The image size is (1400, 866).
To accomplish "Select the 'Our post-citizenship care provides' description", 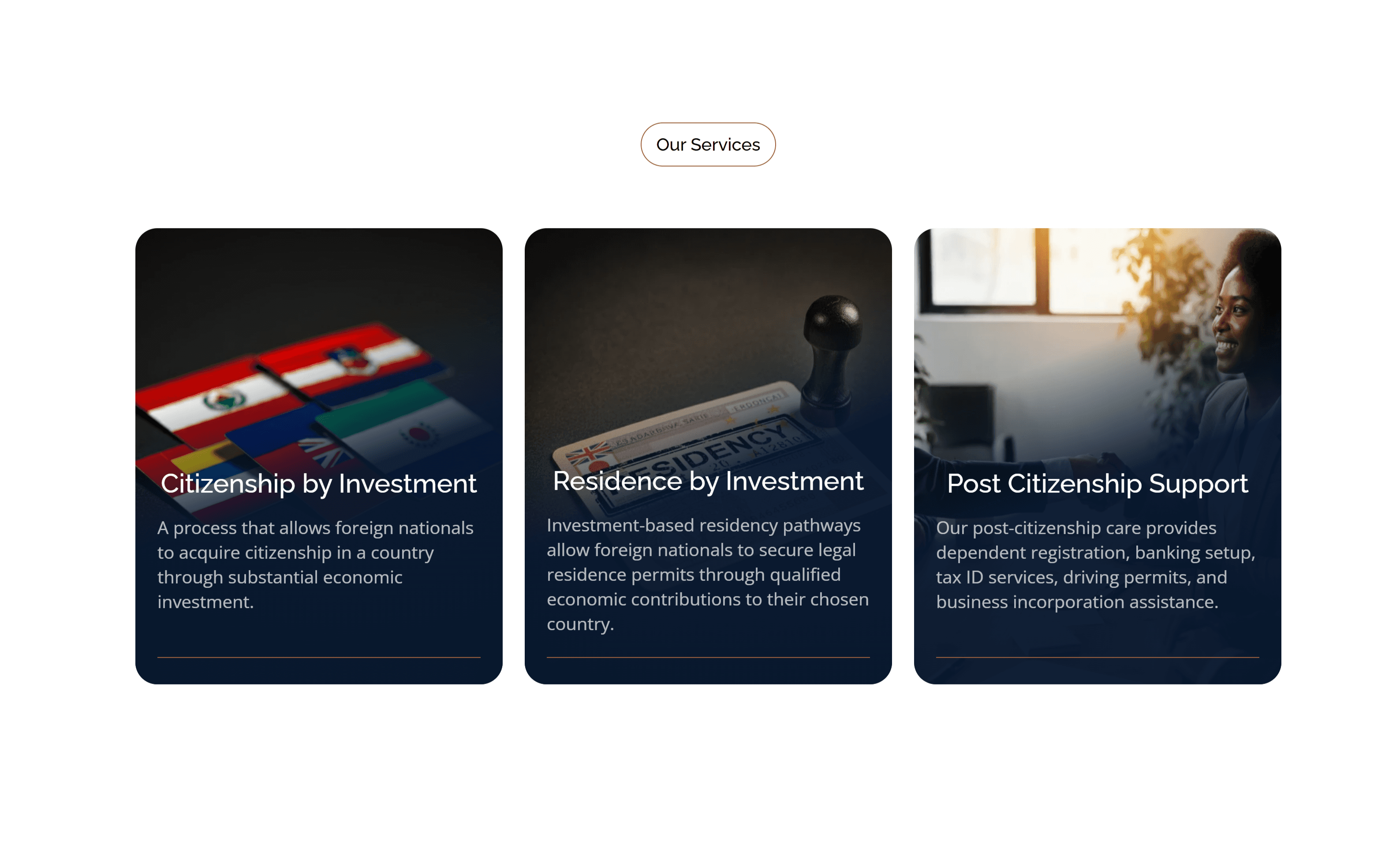I will [1096, 565].
